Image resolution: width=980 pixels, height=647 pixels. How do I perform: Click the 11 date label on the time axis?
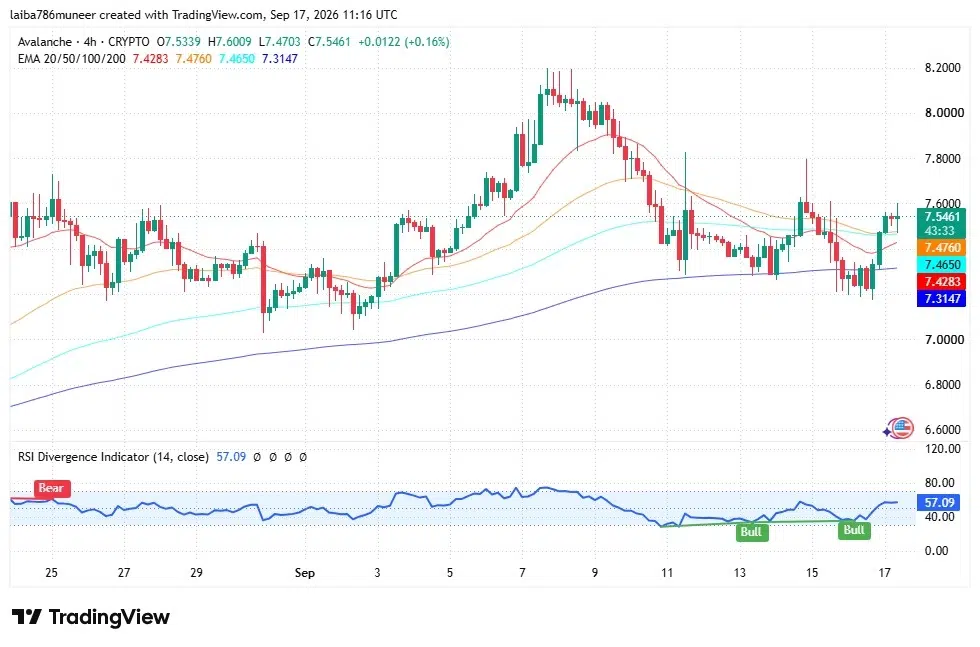coord(667,573)
